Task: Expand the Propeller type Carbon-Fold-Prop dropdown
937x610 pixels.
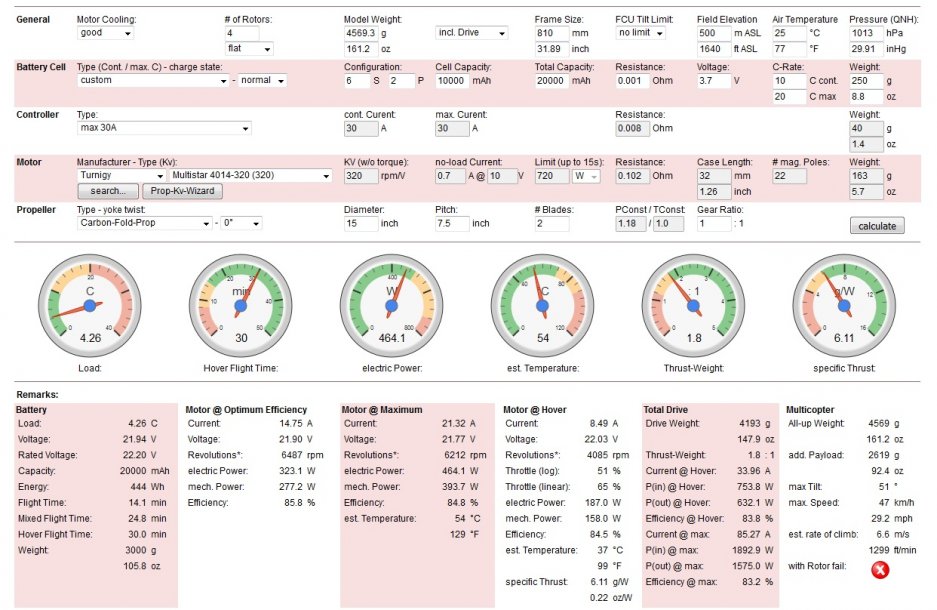Action: [145, 223]
